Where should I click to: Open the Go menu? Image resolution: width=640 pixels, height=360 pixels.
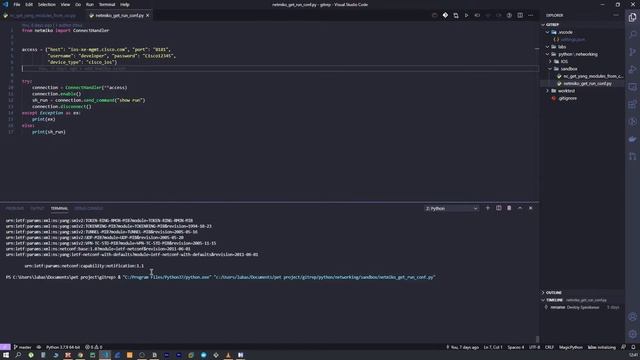click(x=78, y=4)
